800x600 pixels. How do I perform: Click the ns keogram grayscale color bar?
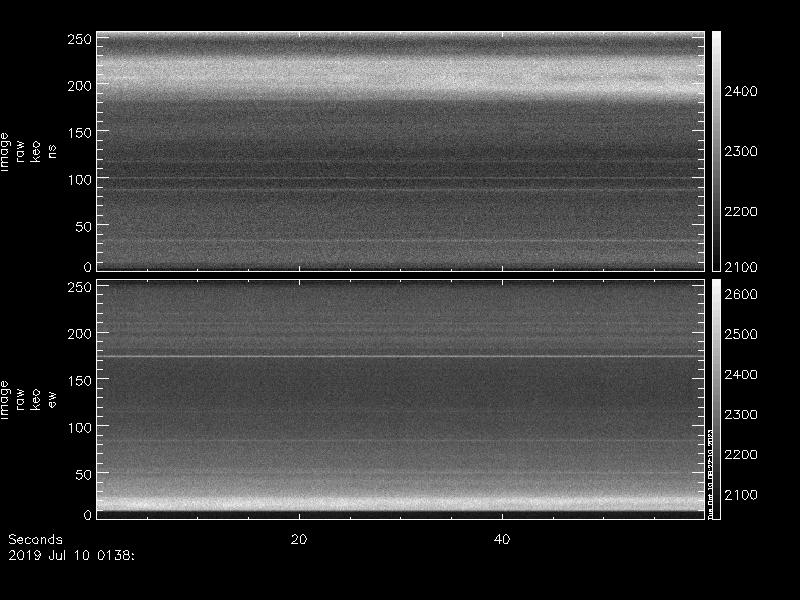tap(716, 151)
